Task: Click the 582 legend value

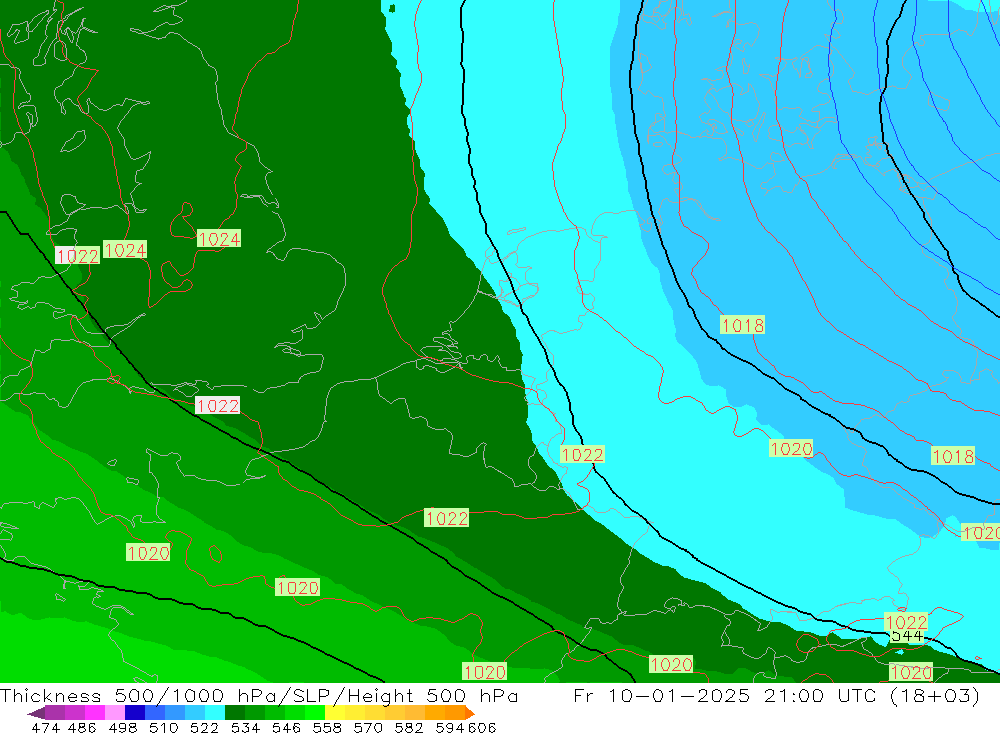Action: 408,727
